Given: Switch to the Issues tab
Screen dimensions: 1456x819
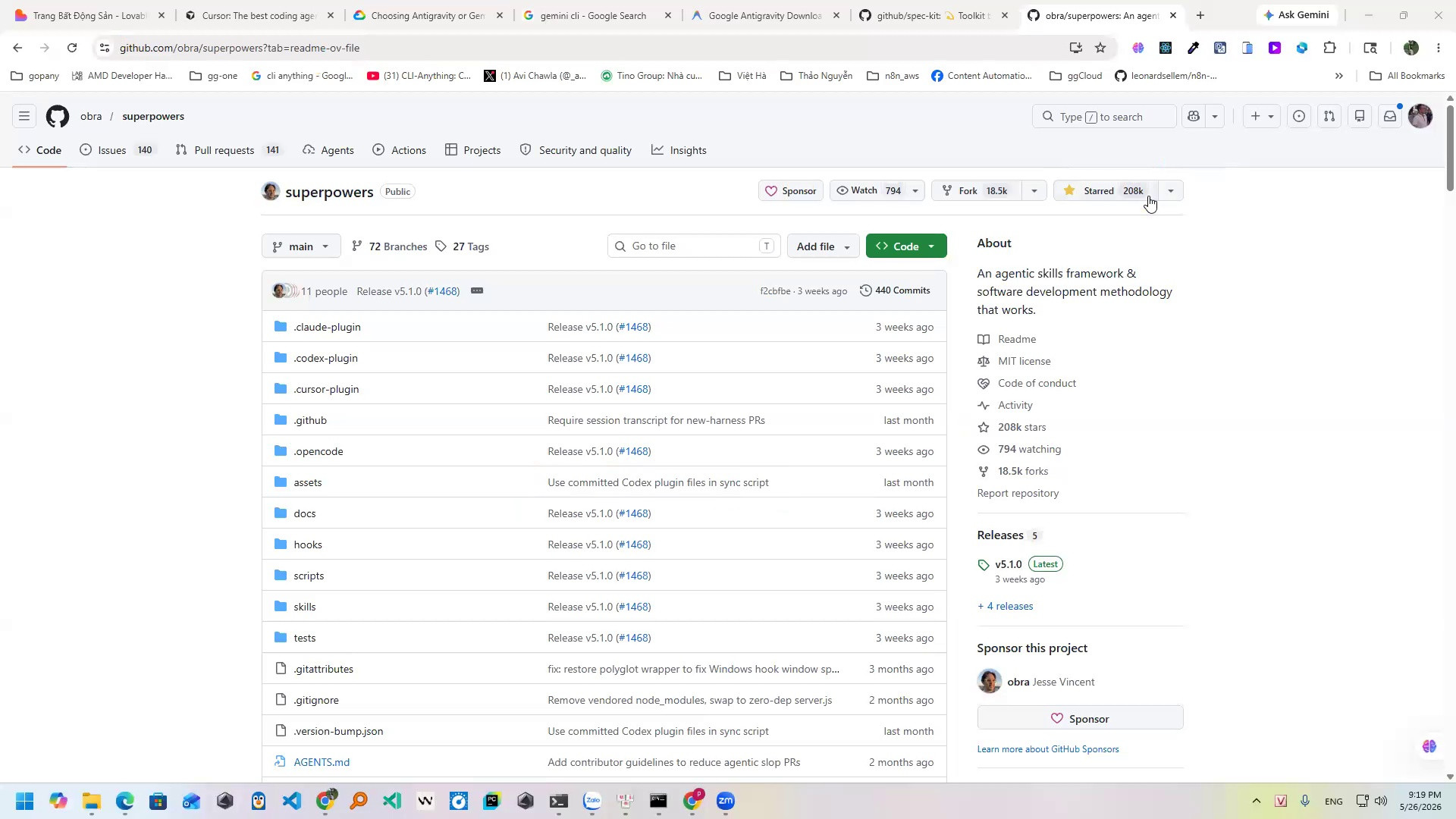Looking at the screenshot, I should 117,150.
